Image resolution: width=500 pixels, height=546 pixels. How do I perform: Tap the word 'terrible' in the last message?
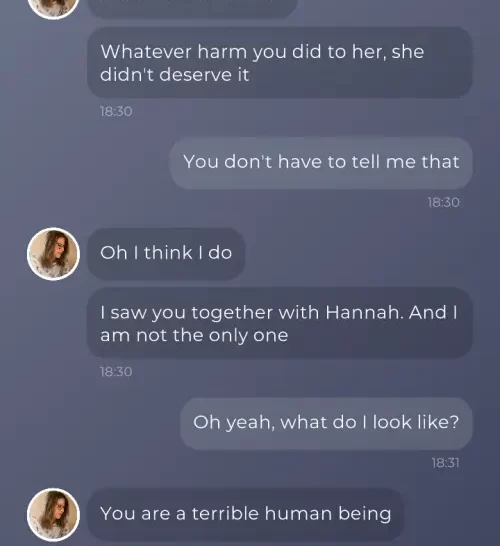(225, 514)
